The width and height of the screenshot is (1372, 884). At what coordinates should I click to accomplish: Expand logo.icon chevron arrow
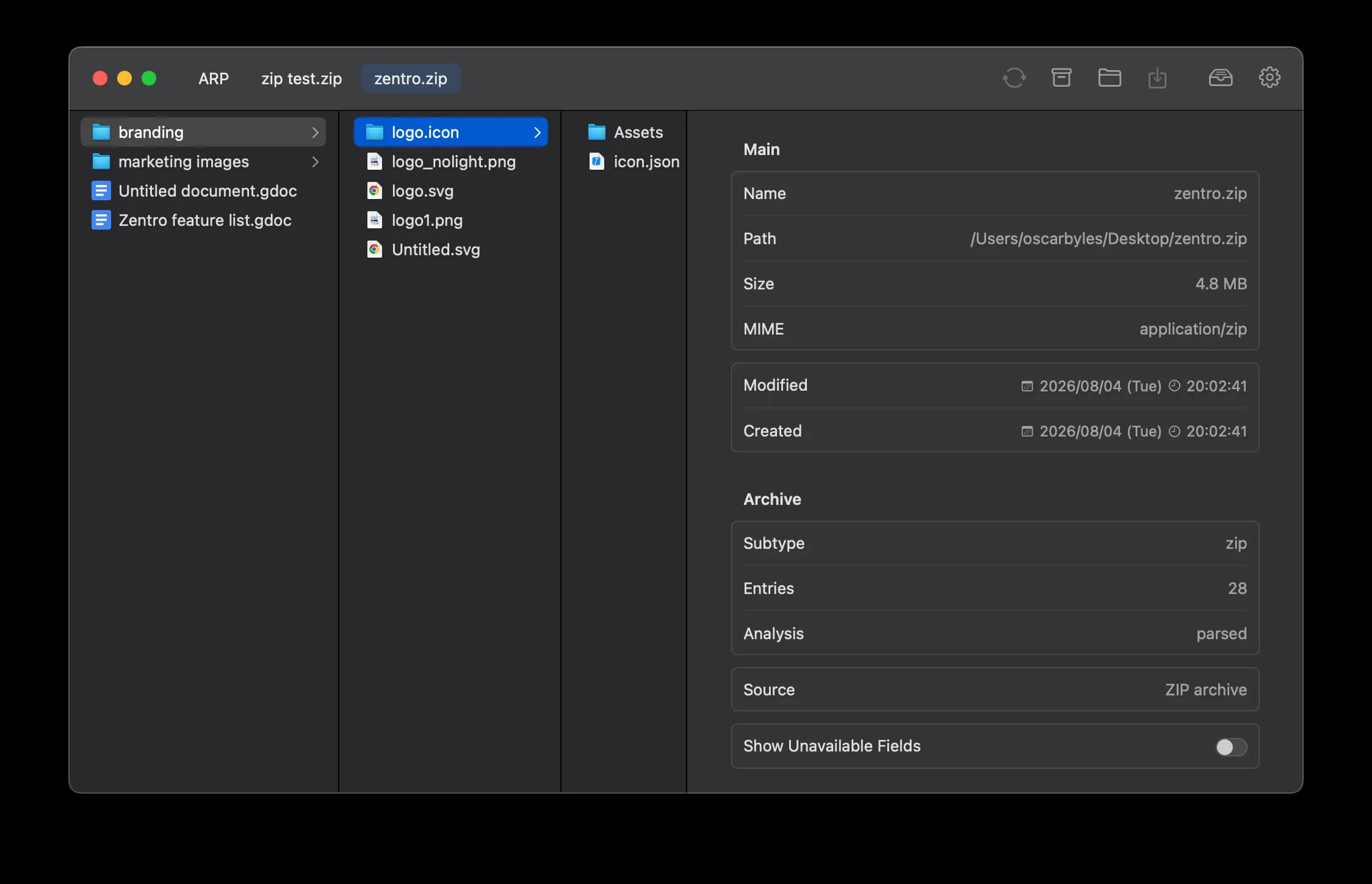click(x=537, y=132)
